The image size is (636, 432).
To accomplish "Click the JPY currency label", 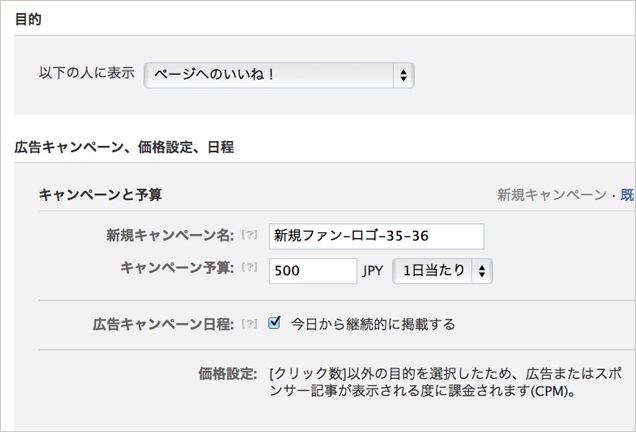I will 374,270.
